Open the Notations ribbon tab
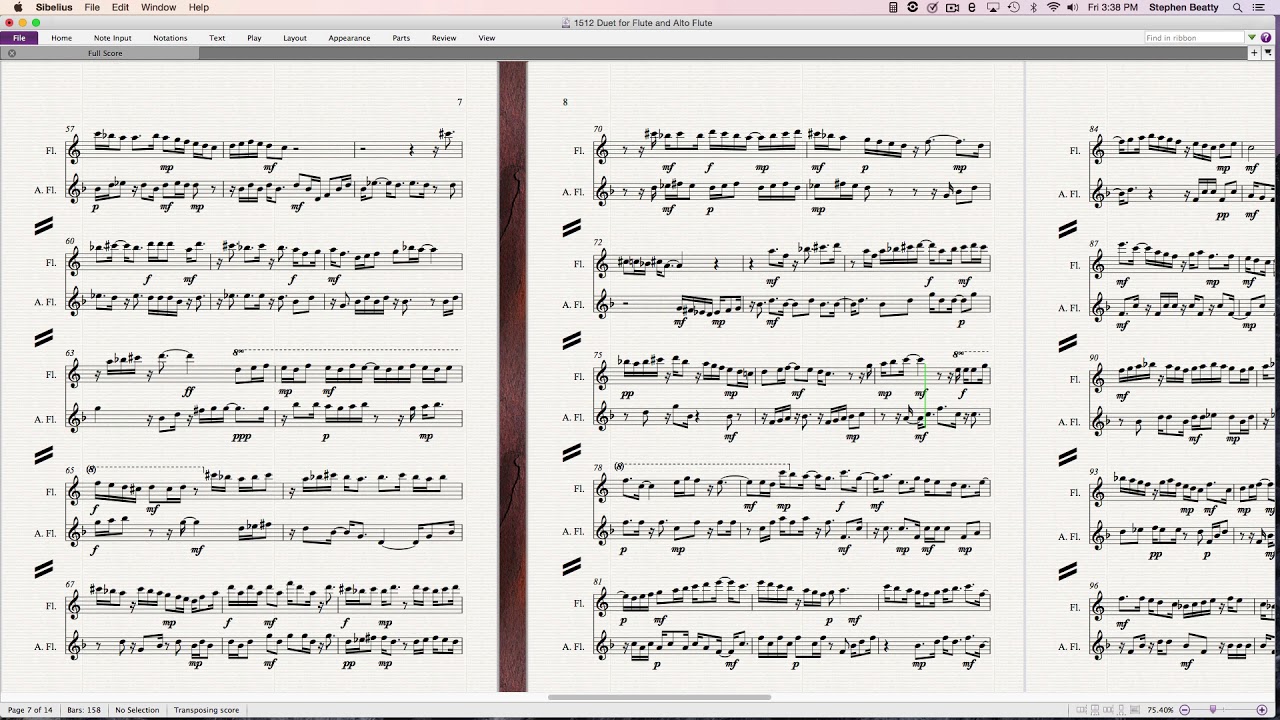Screen dimensions: 1280x720 170,38
